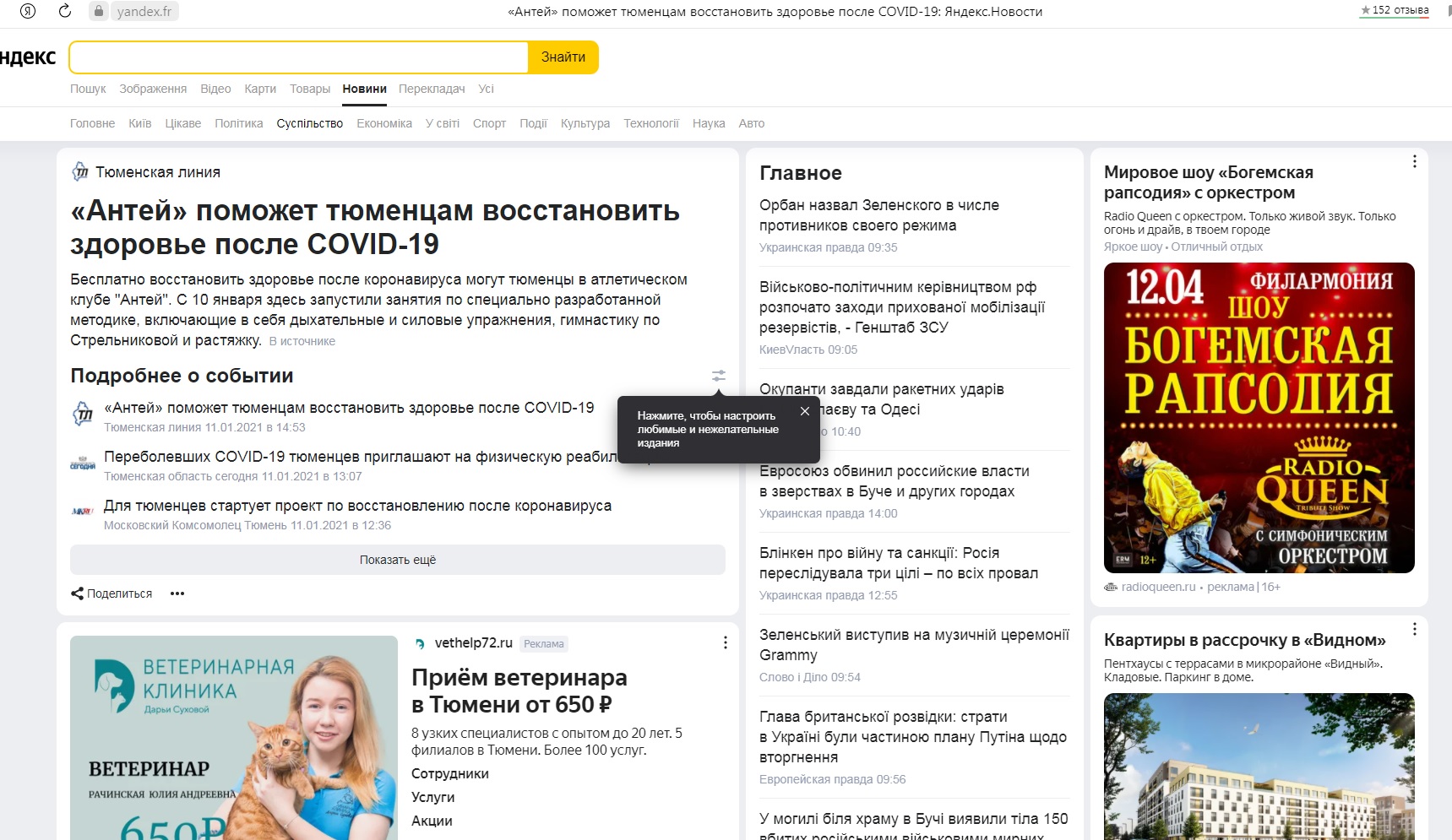Click the browser reload icon
Viewport: 1452px width, 840px height.
[64, 11]
